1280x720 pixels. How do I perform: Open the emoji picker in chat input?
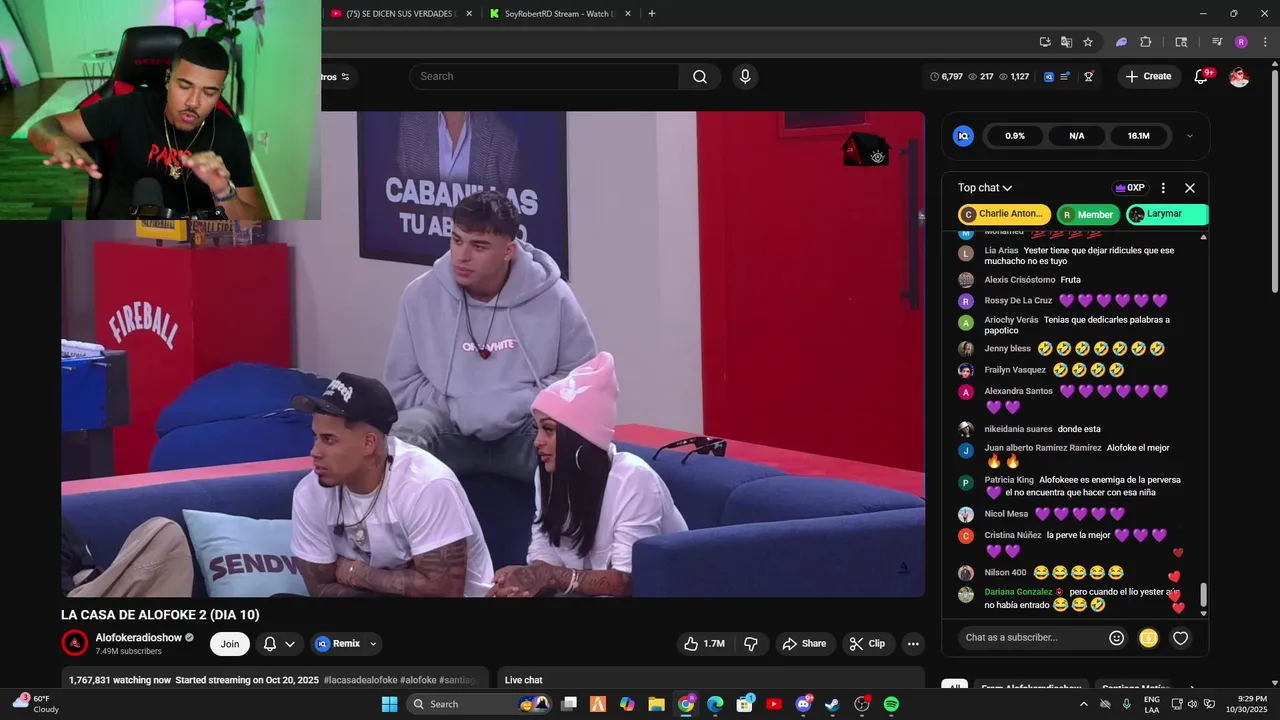click(1117, 638)
